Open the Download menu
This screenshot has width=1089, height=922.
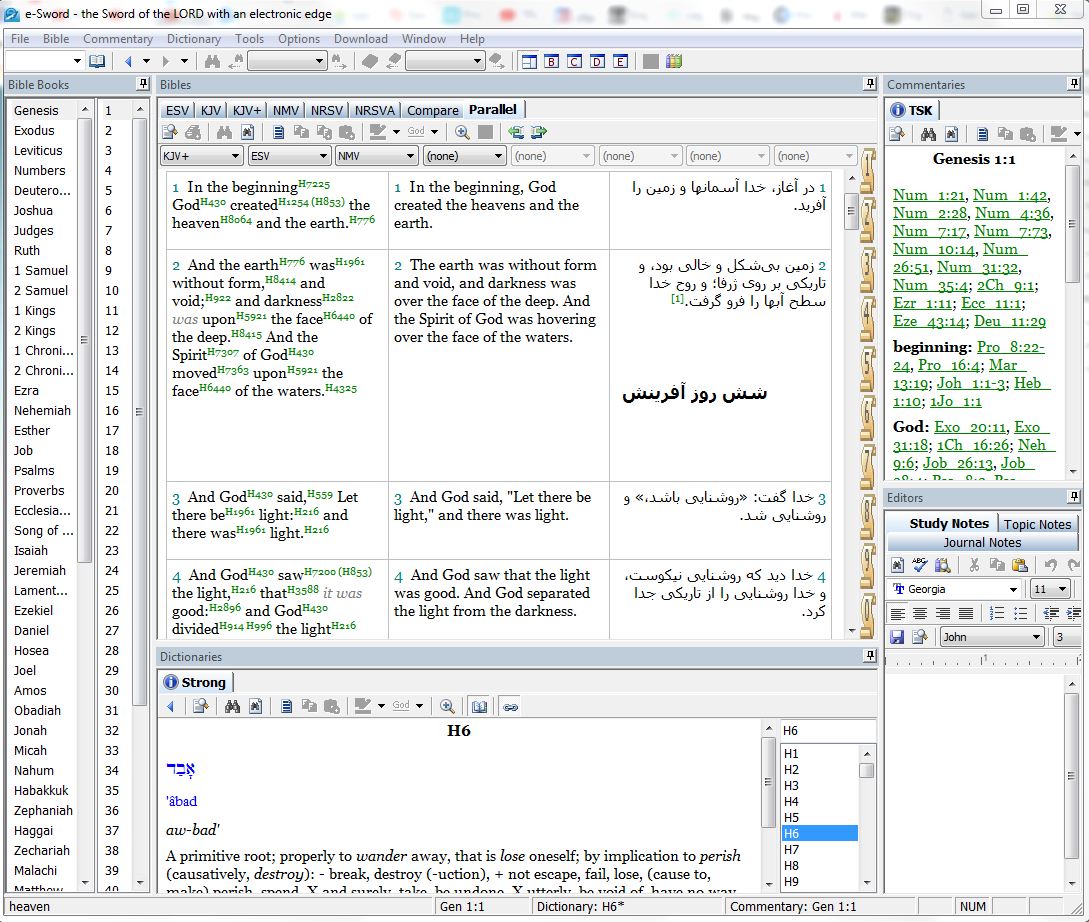[360, 39]
